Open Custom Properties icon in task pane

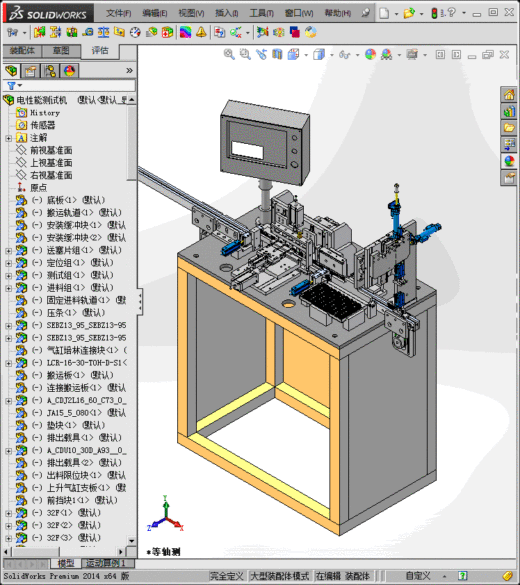[509, 178]
